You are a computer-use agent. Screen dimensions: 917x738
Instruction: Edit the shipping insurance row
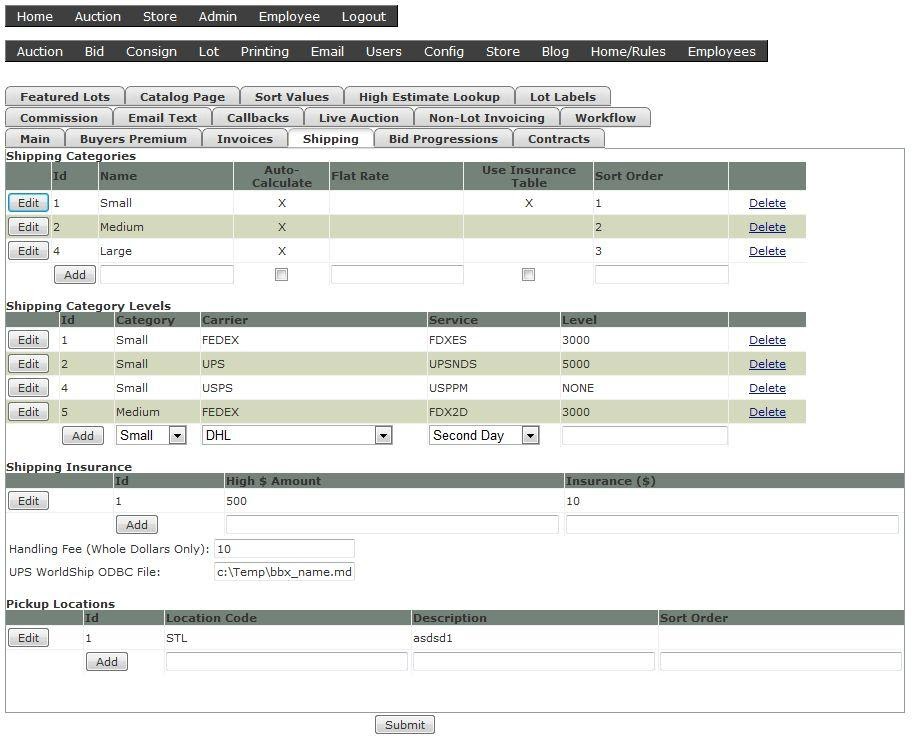28,501
